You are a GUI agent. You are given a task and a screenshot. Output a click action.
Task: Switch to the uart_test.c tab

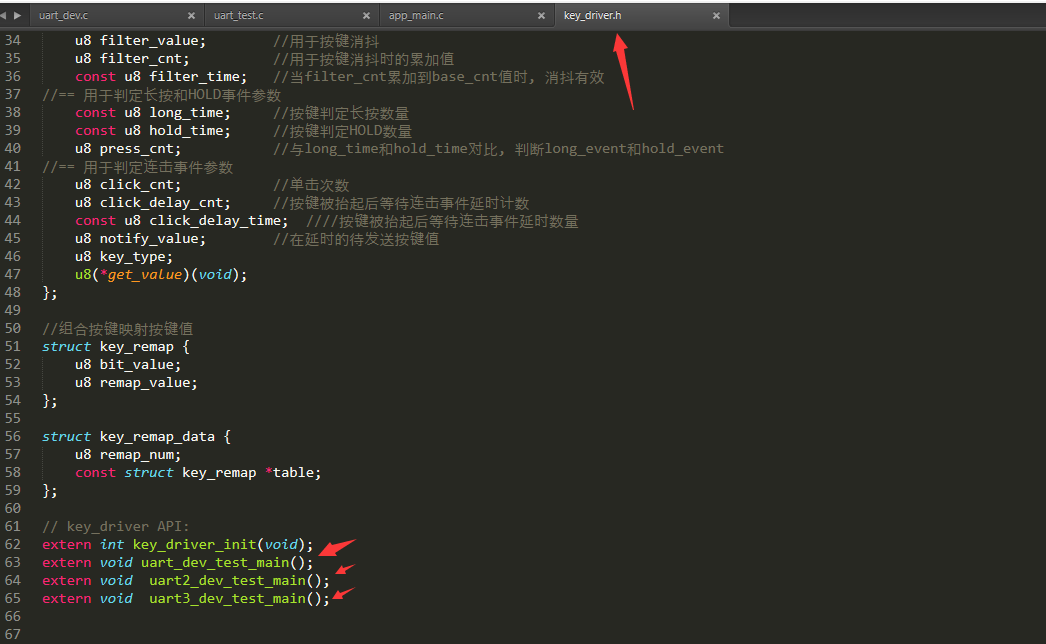[245, 15]
